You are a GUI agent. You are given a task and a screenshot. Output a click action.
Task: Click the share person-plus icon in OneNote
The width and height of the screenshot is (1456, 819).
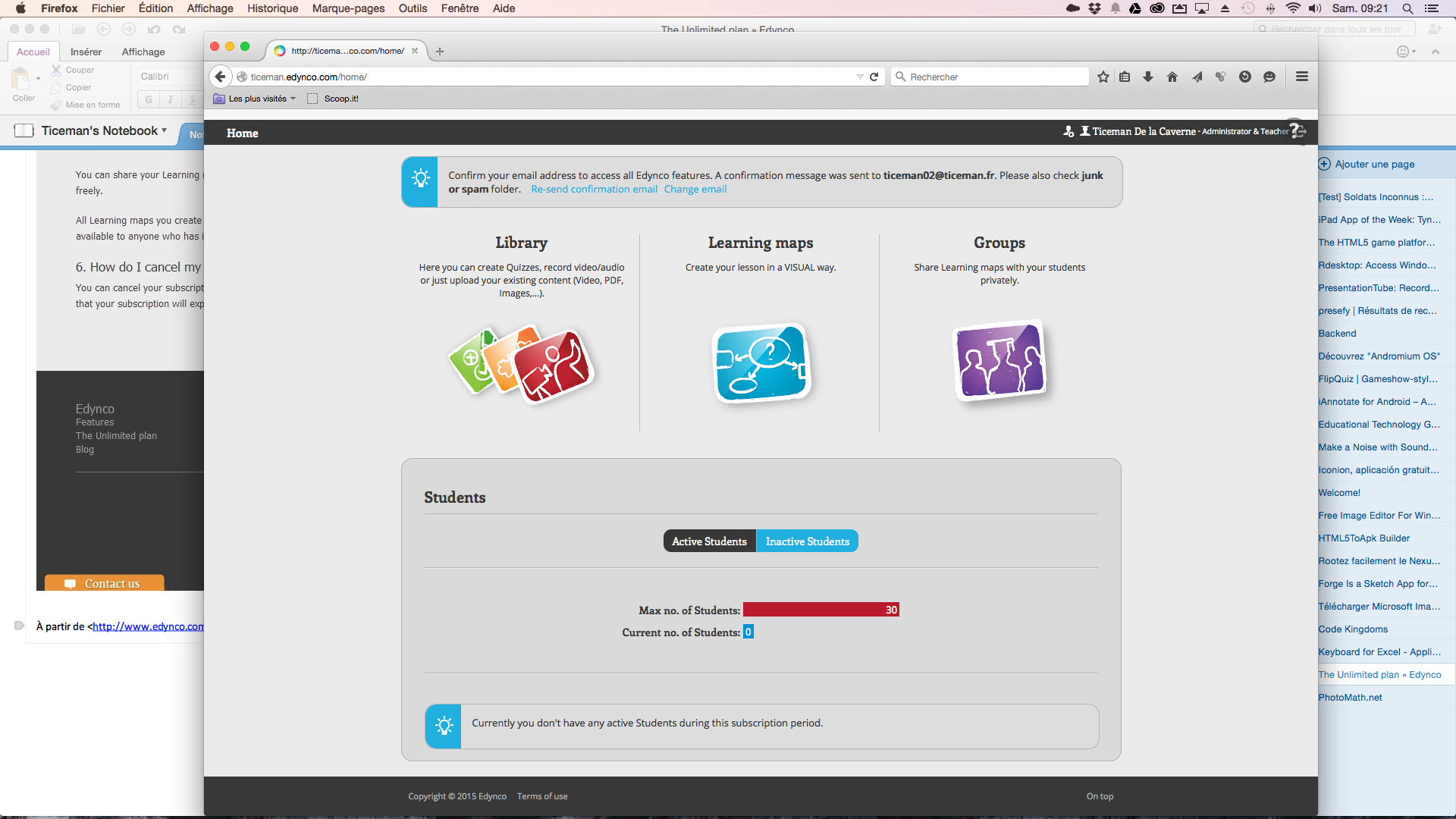(x=1435, y=29)
